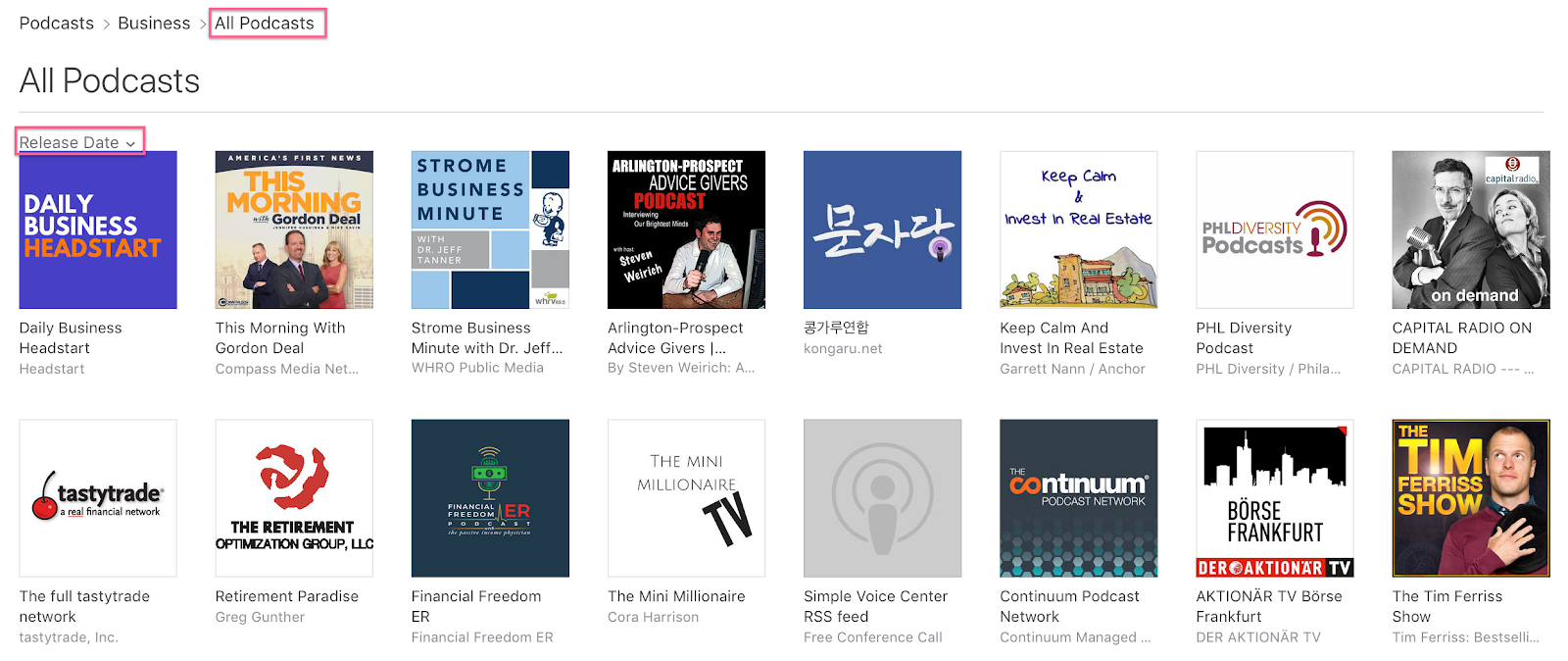The image size is (1568, 661).
Task: Open Daily Business Headstart cover art
Action: pyautogui.click(x=98, y=229)
